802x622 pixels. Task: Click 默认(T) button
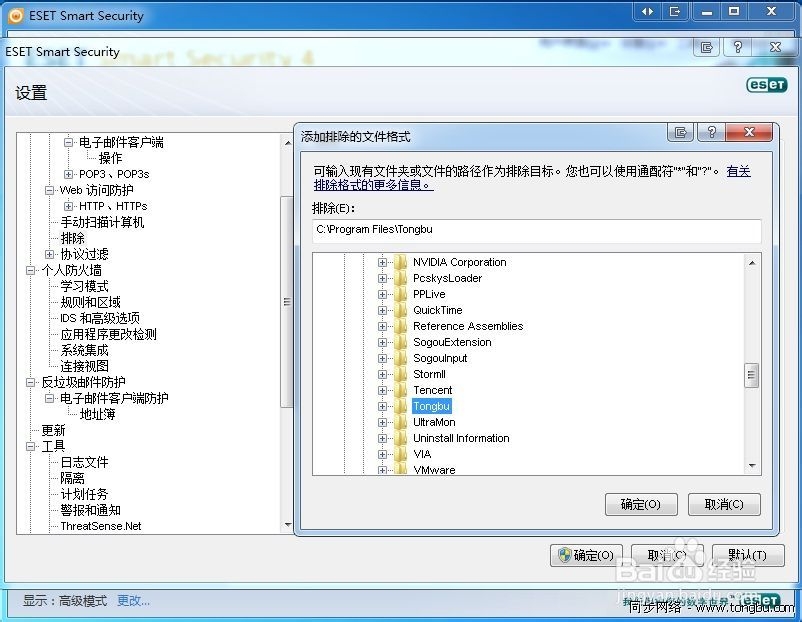coord(748,555)
